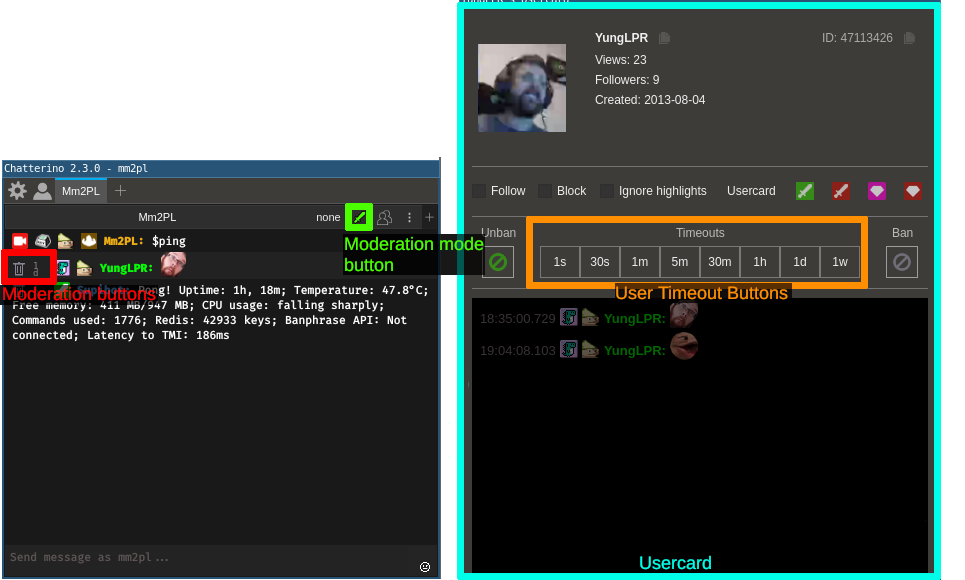The image size is (965, 580).
Task: Open the emote picker smiley icon
Action: coord(425,567)
